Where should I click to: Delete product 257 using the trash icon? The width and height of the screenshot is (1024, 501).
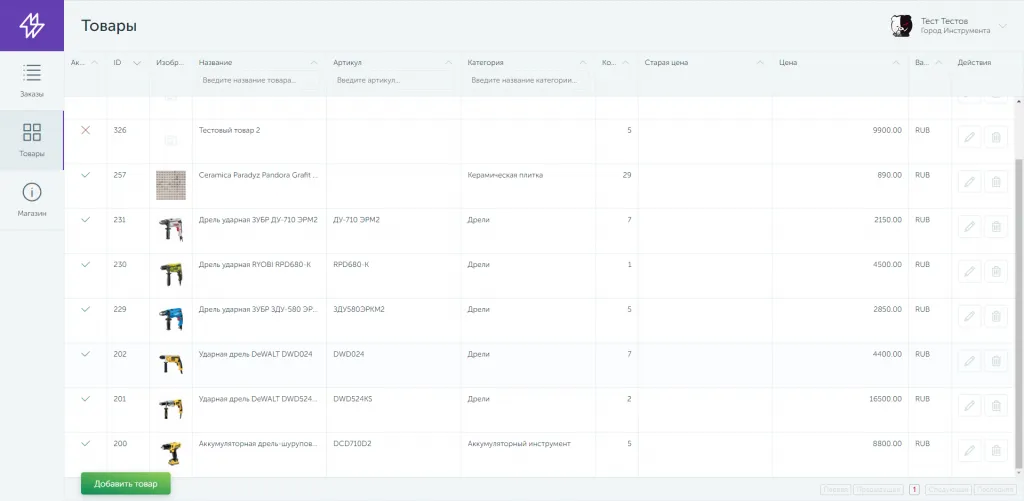(x=996, y=181)
